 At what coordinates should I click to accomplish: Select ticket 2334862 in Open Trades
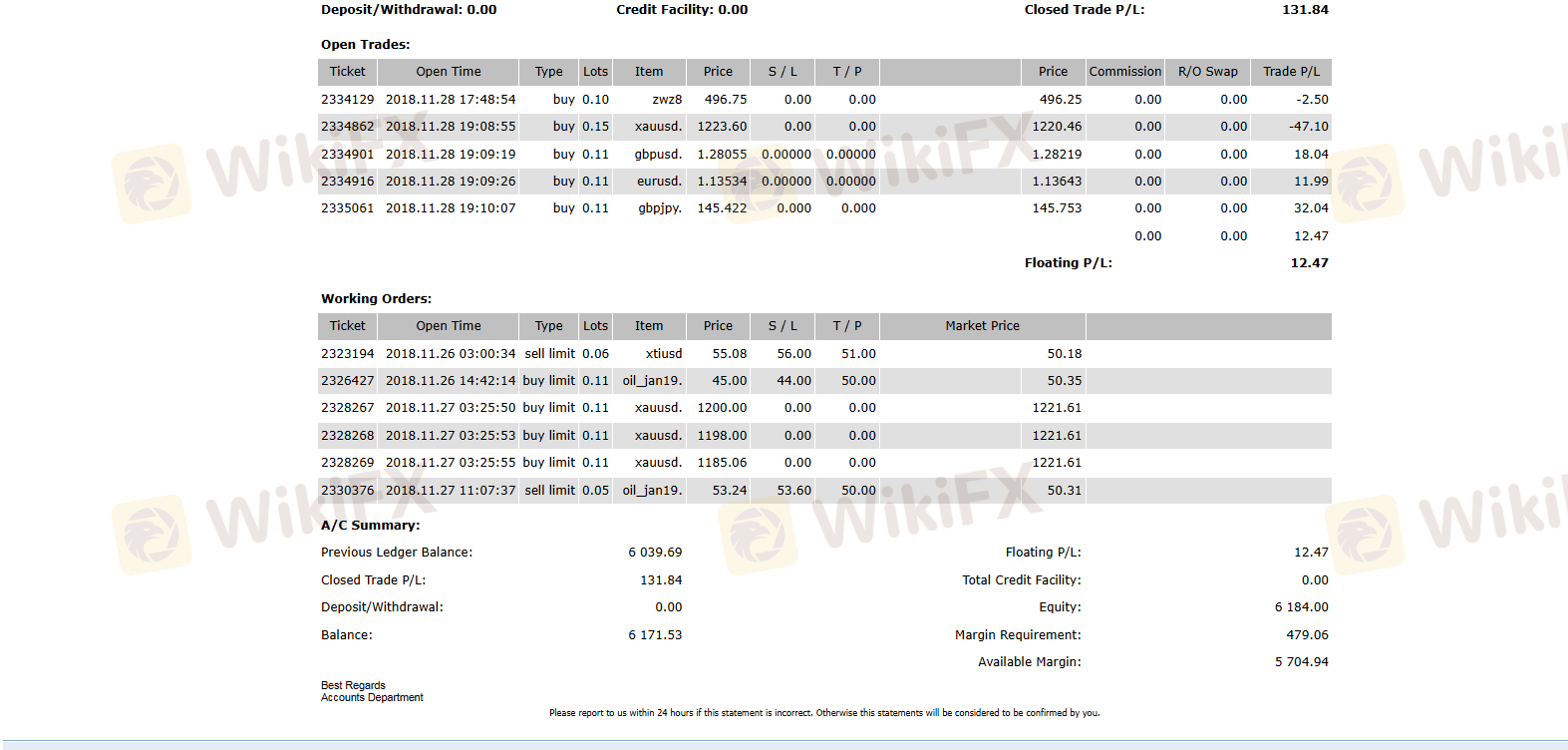[x=347, y=127]
